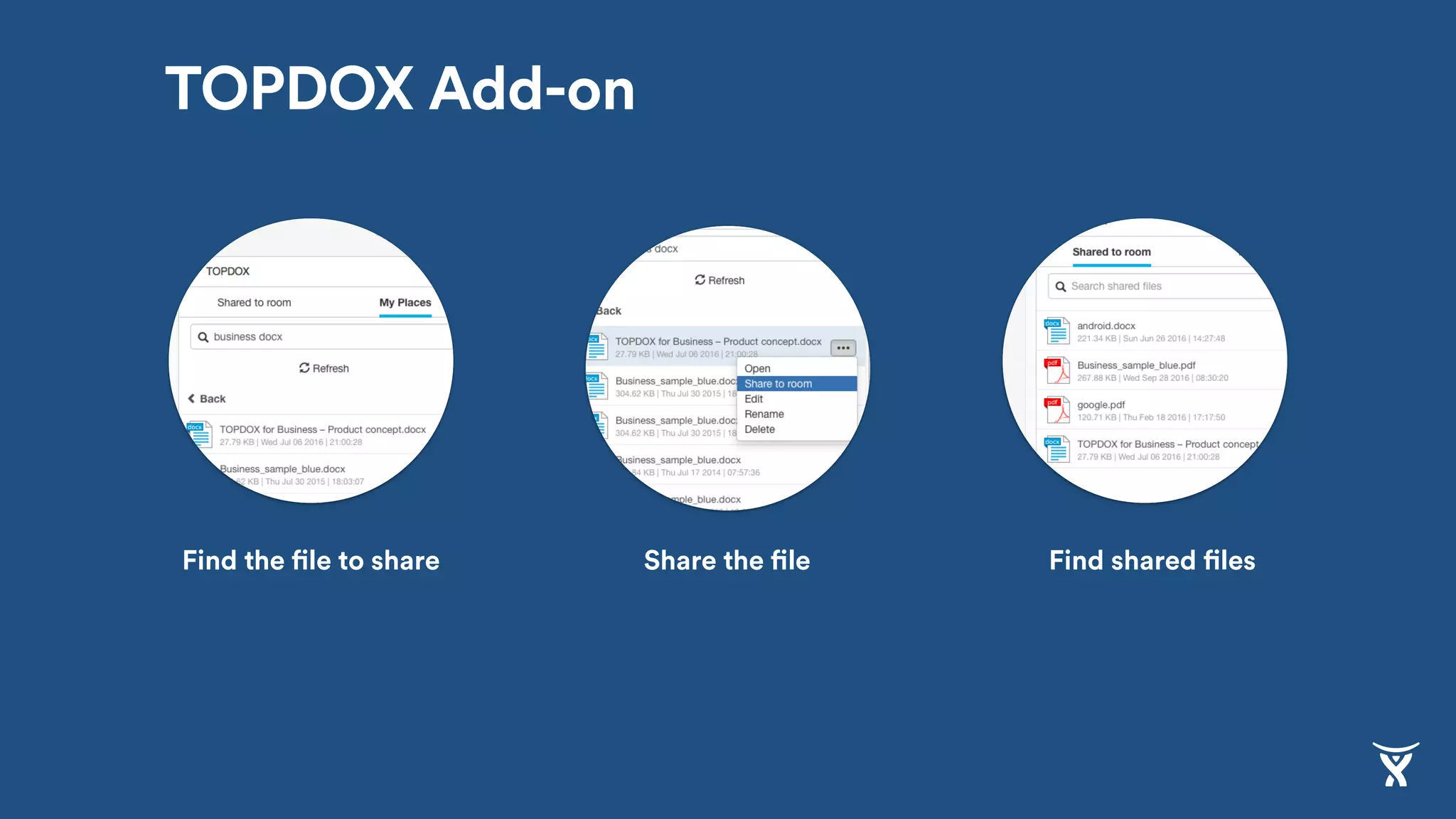The image size is (1456, 819).
Task: Choose 'Edit' from the context menu
Action: (x=797, y=399)
